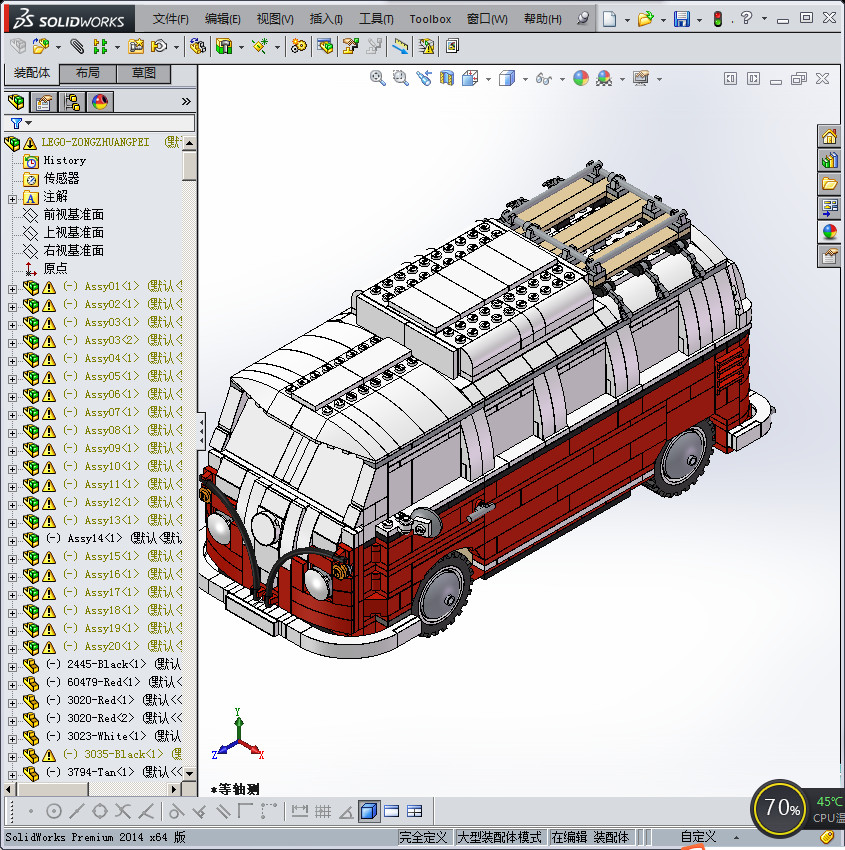Click the Hide/Show Items glasses icon
Screen dimensions: 845x850
pos(544,79)
